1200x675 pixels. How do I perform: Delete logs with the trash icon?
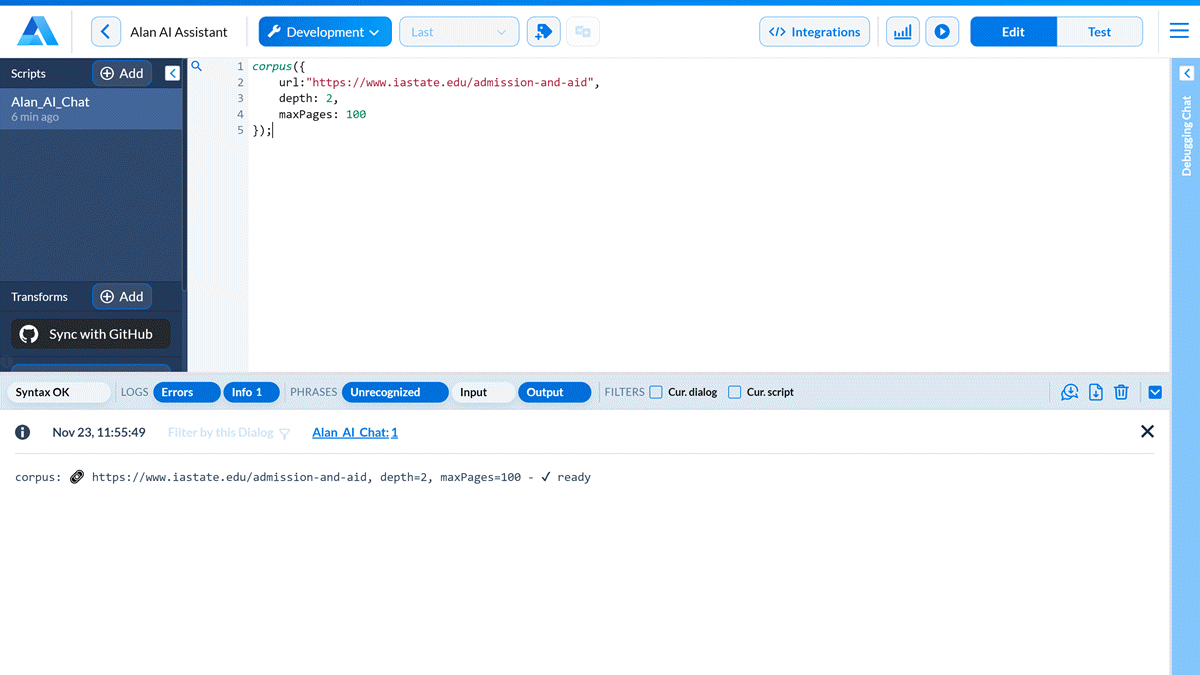click(1121, 392)
